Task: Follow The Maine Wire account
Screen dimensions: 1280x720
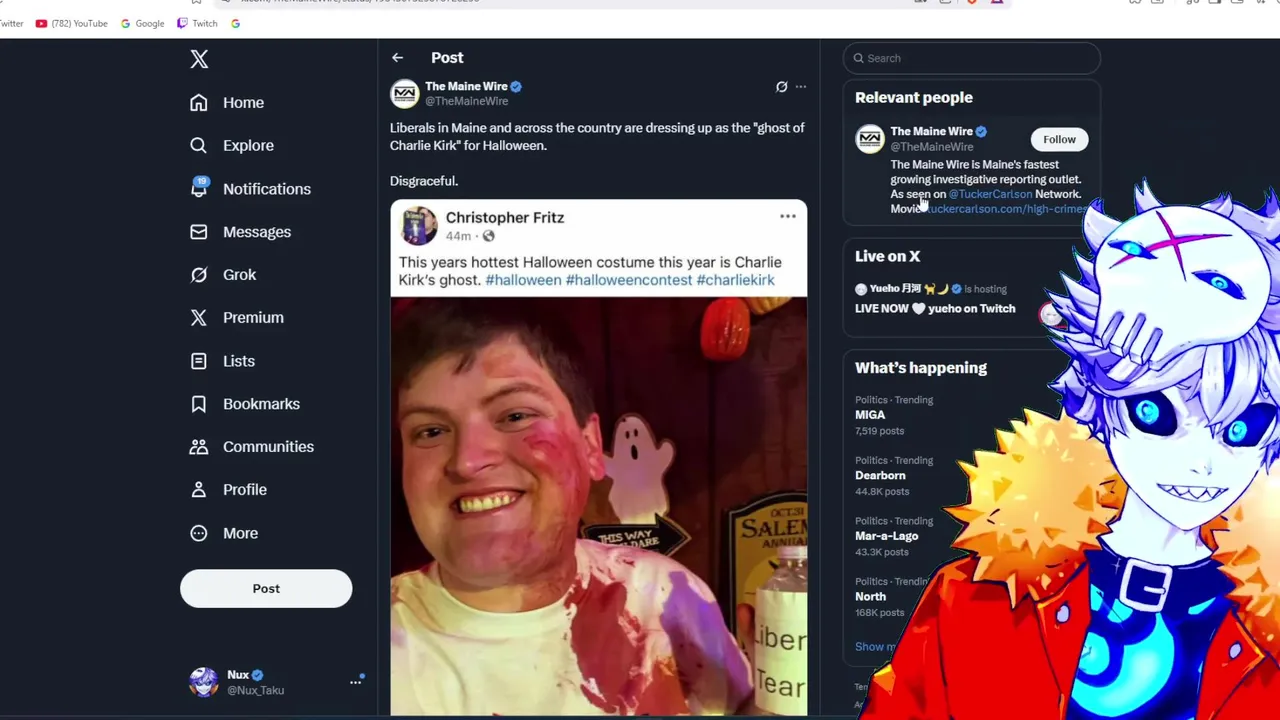Action: coord(1059,140)
